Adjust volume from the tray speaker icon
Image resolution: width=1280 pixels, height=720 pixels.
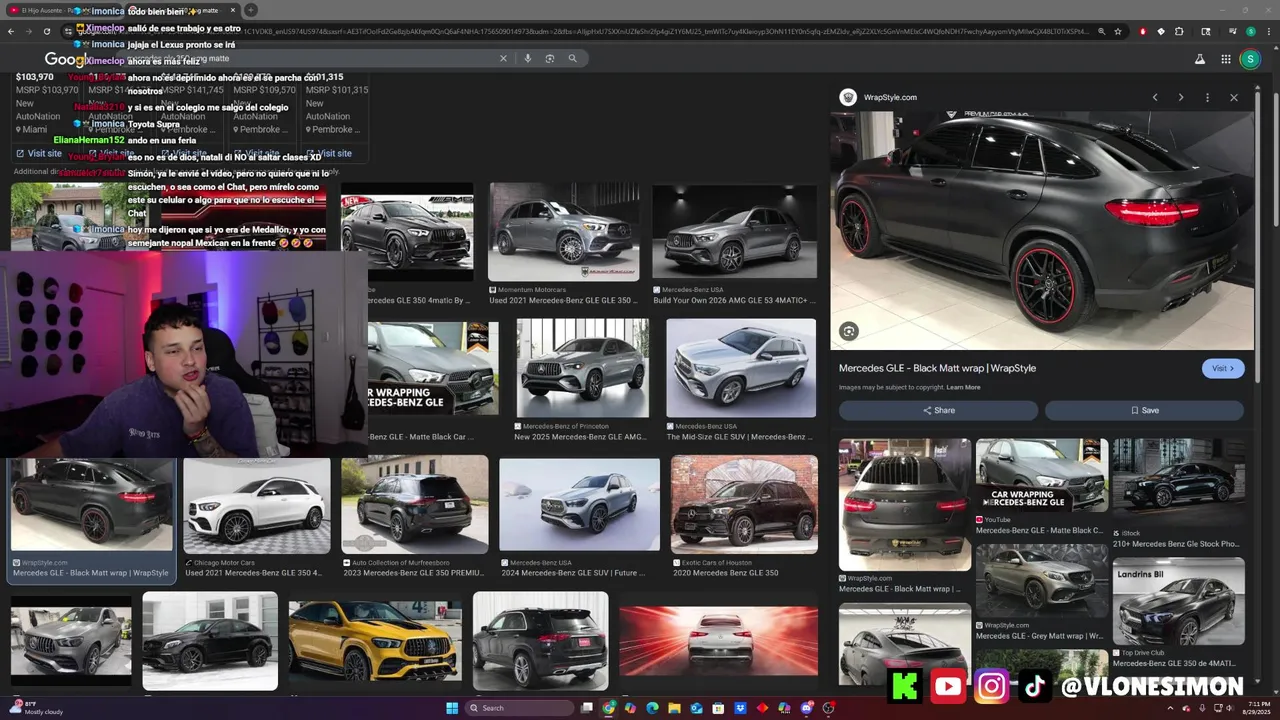(x=1231, y=708)
